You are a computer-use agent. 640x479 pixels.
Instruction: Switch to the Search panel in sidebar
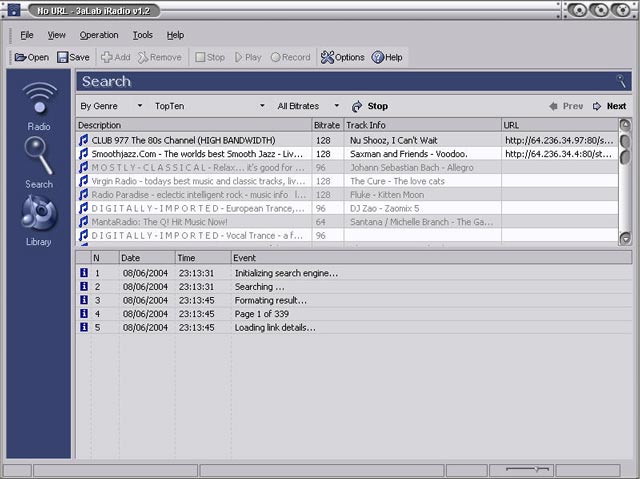click(x=39, y=163)
